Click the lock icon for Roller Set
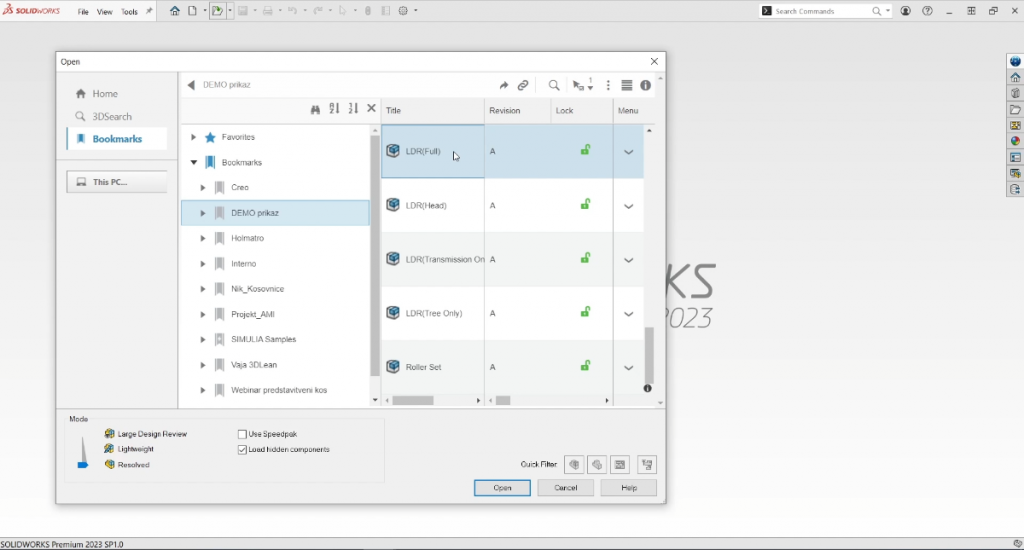This screenshot has width=1024, height=550. click(x=585, y=366)
